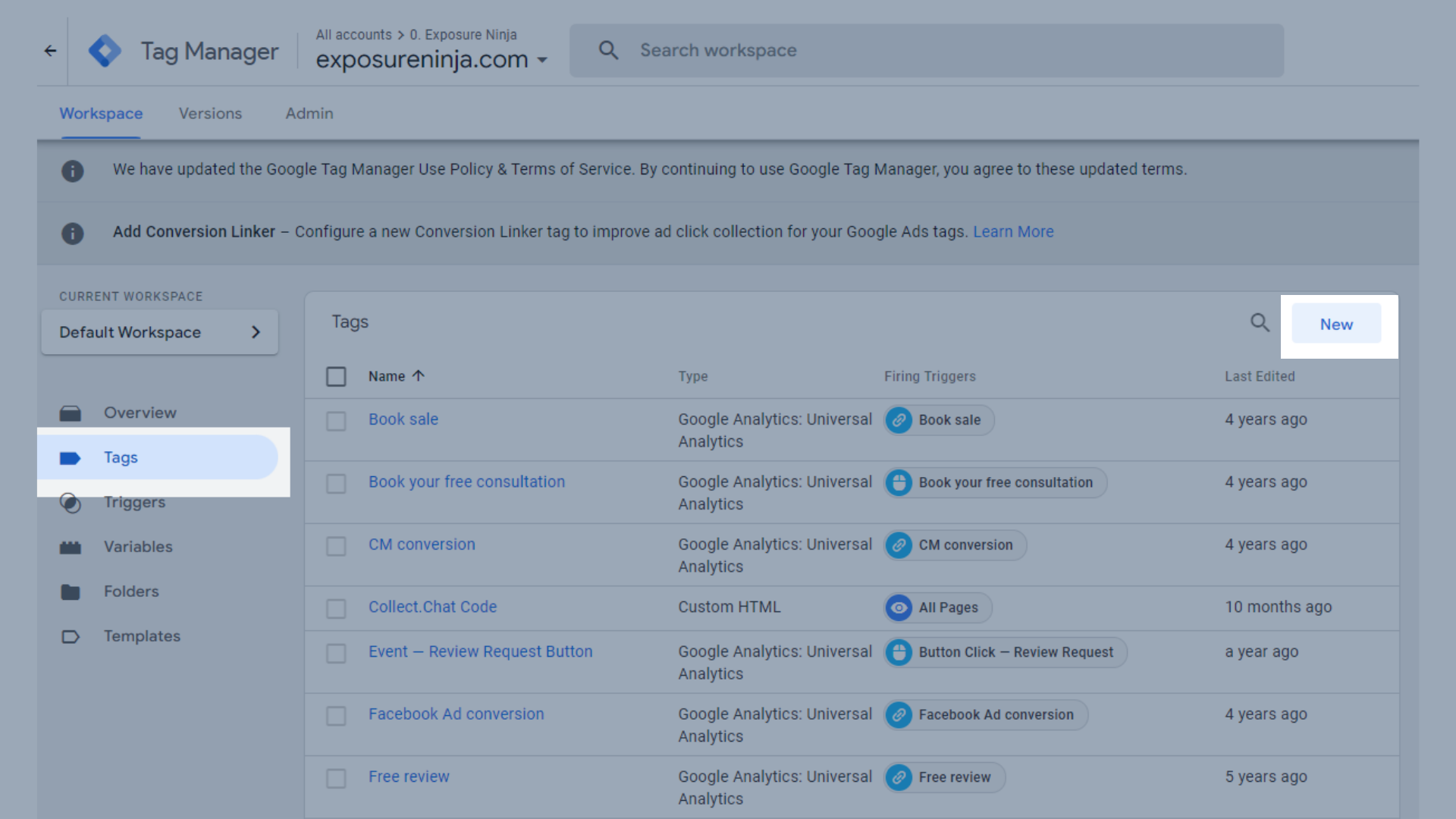This screenshot has width=1456, height=819.
Task: Click the back arrow icon
Action: 50,51
